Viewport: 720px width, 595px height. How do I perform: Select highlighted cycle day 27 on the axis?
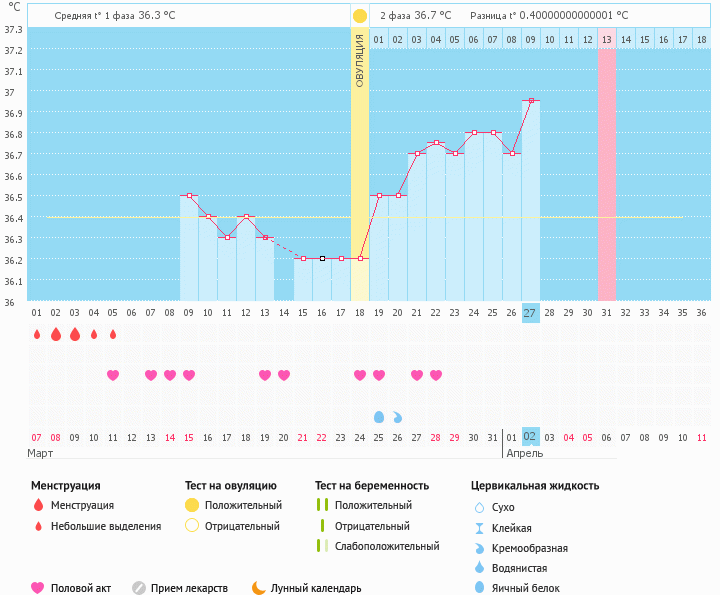point(530,312)
